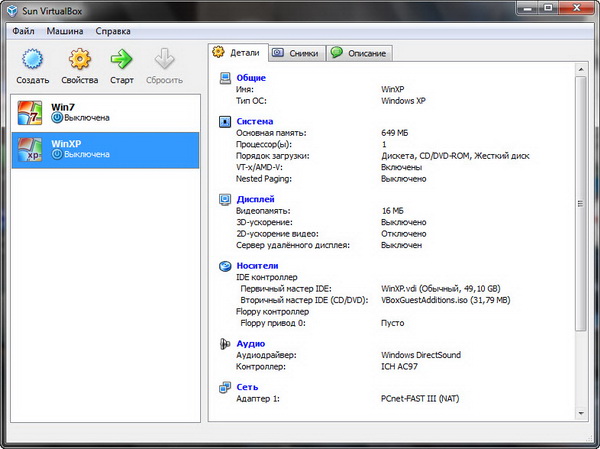600x449 pixels.
Task: Click the Носители storage section icon
Action: coord(224,265)
